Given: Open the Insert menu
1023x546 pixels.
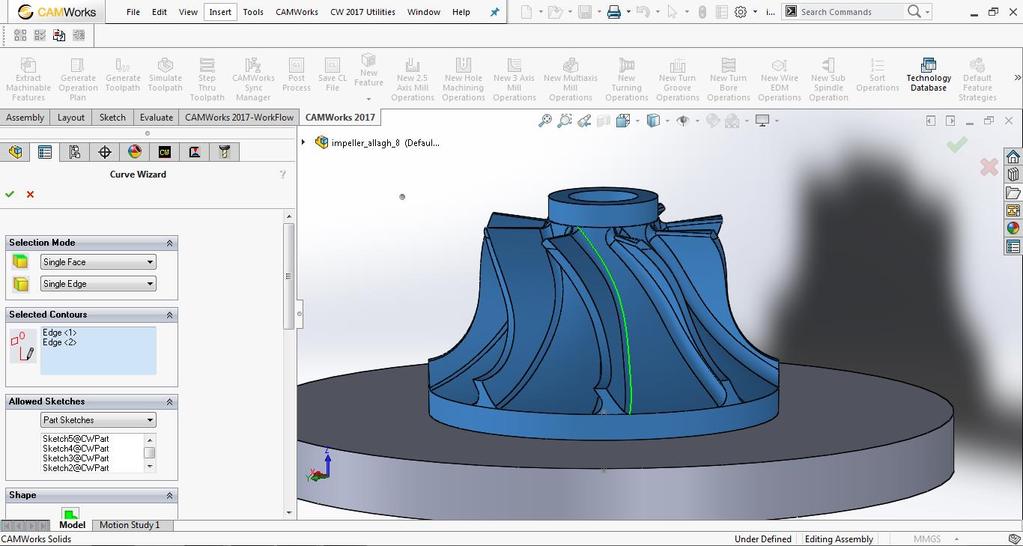Looking at the screenshot, I should (220, 12).
